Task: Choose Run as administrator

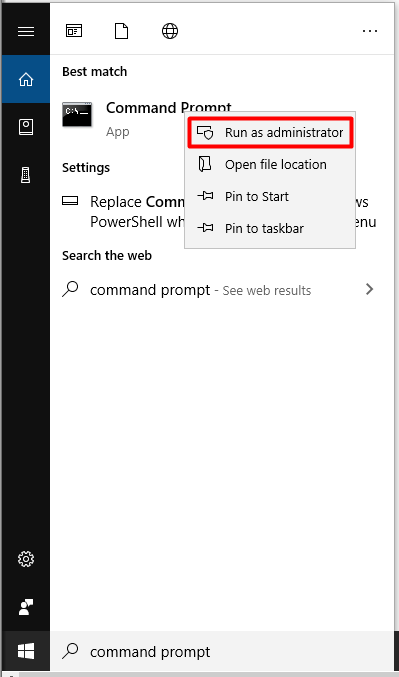Action: click(x=271, y=133)
